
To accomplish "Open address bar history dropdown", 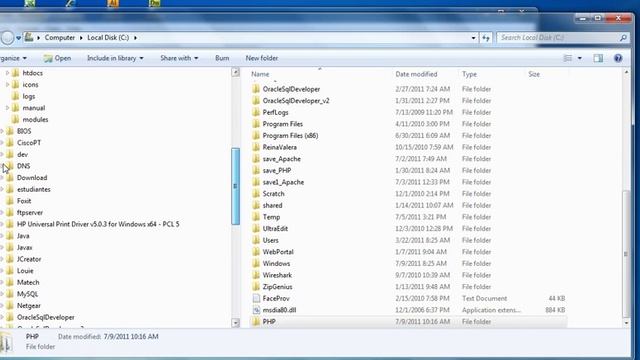I will pos(473,38).
